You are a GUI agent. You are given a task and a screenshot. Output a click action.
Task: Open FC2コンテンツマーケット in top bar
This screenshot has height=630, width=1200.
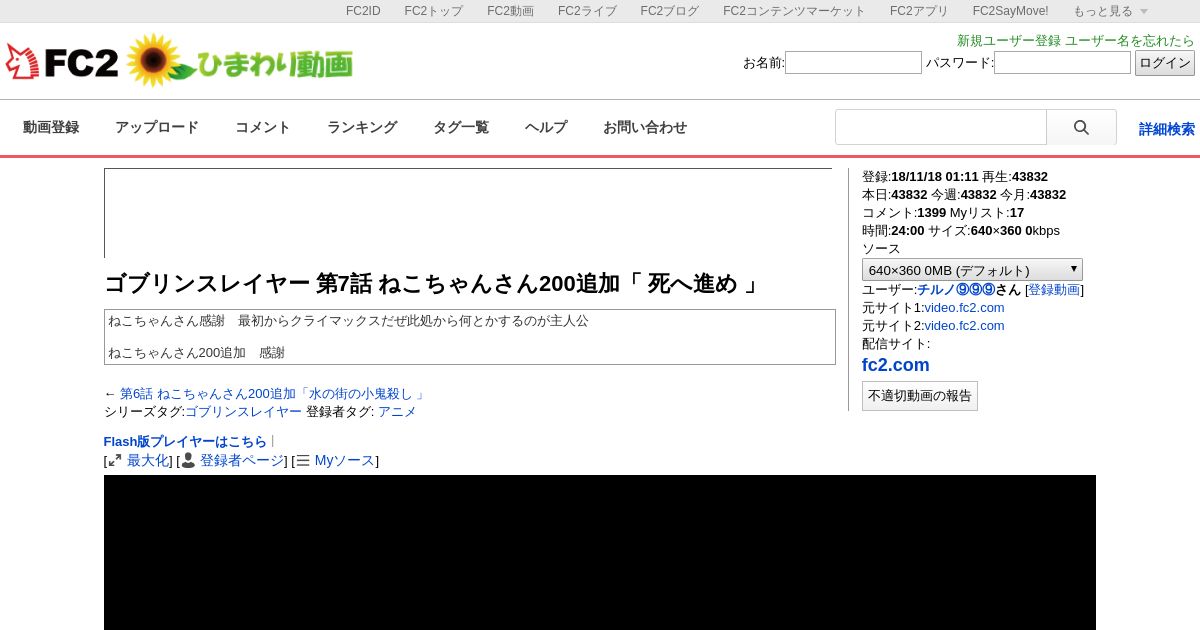tap(794, 11)
